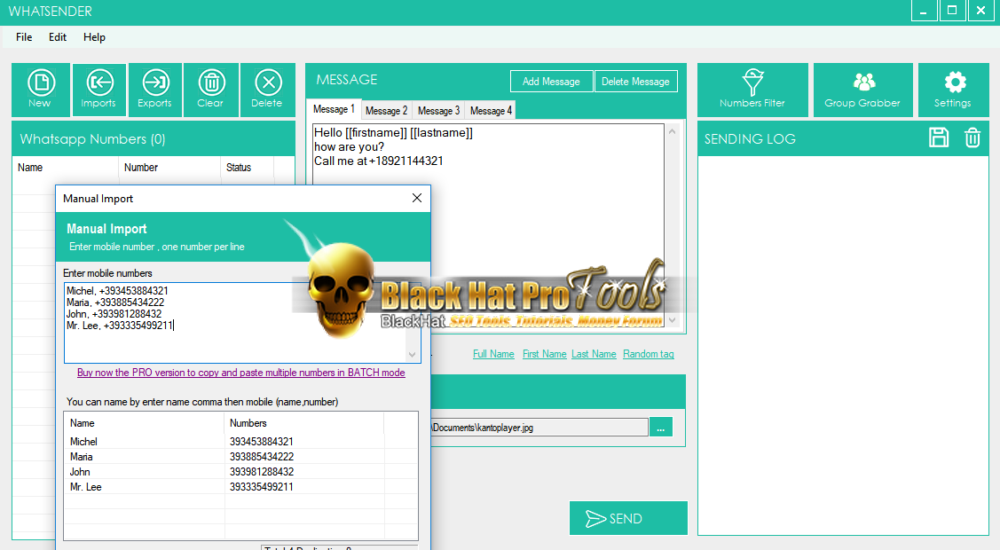Open the Numbers Filter tool
This screenshot has width=1000, height=550.
(752, 90)
